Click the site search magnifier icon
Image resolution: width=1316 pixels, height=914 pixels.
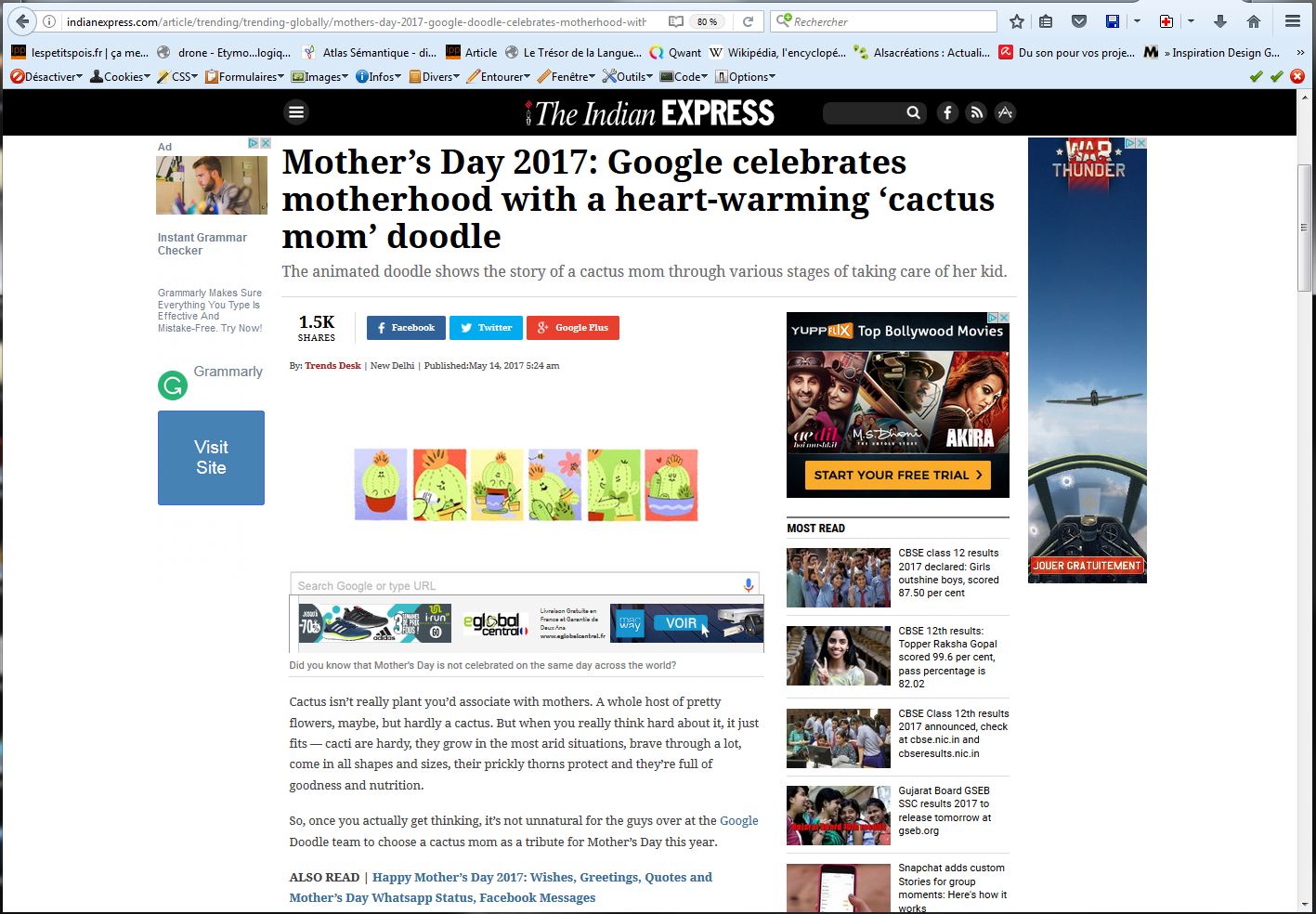[x=914, y=112]
